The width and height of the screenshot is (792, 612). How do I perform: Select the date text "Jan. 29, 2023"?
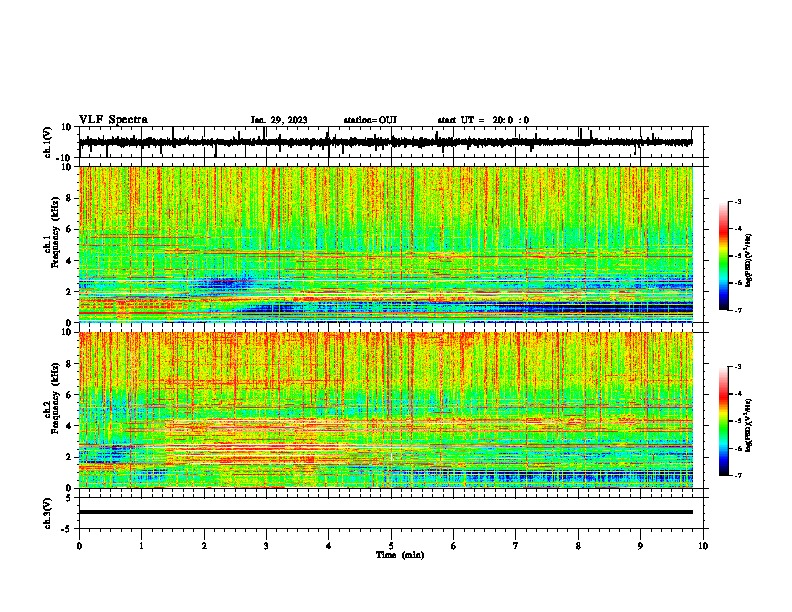279,120
